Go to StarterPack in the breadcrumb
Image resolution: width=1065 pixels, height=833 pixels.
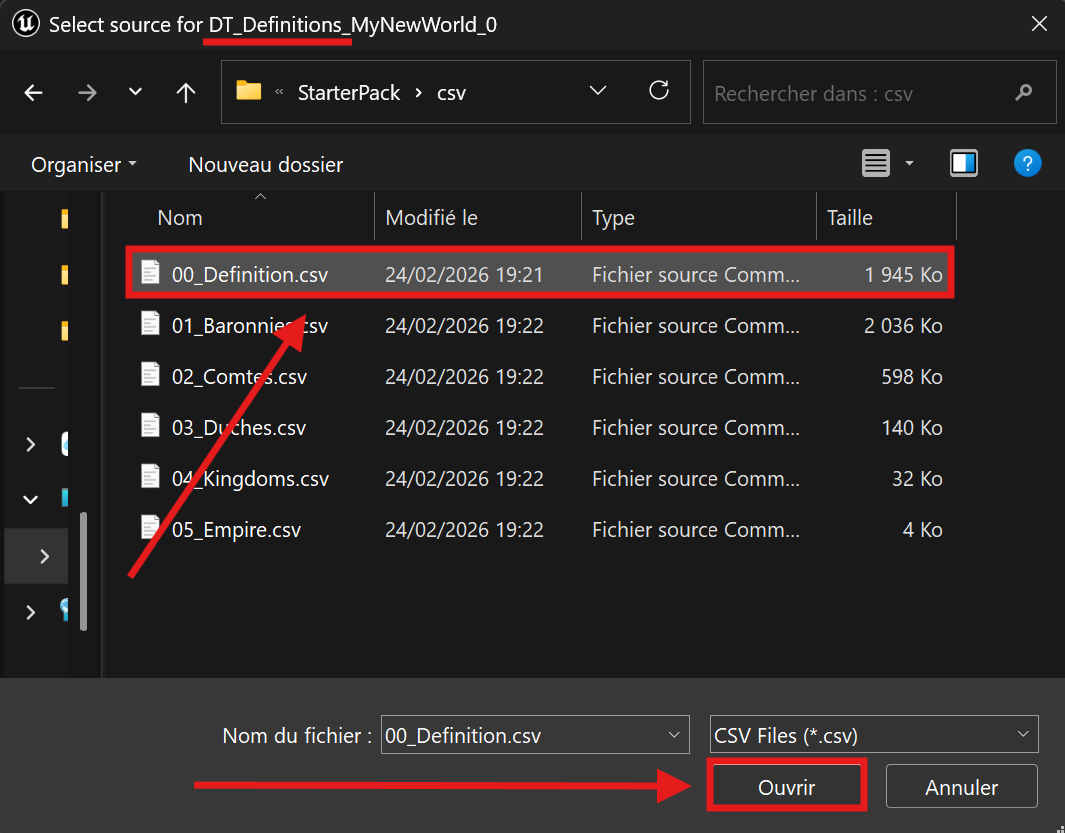[x=349, y=92]
